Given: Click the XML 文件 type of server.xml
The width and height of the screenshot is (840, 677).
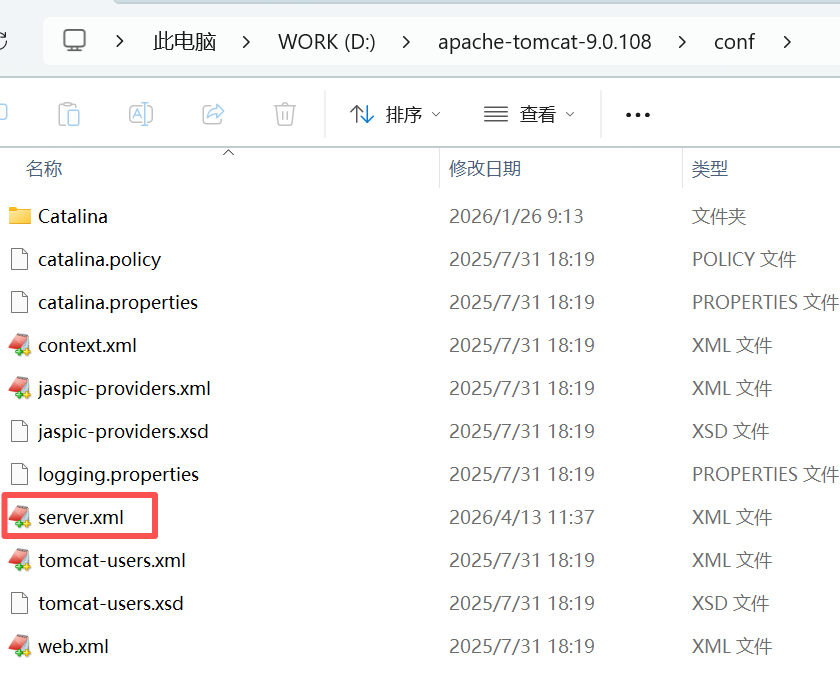Looking at the screenshot, I should click(x=732, y=517).
